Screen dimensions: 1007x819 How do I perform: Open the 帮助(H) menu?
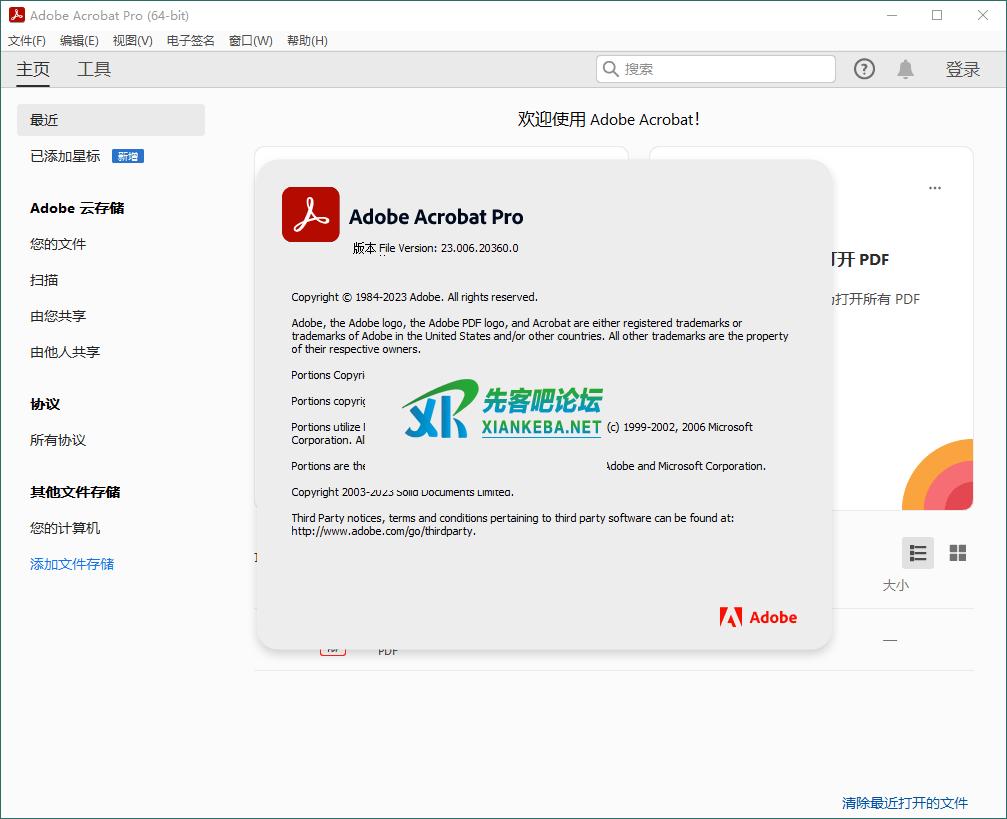click(x=307, y=41)
